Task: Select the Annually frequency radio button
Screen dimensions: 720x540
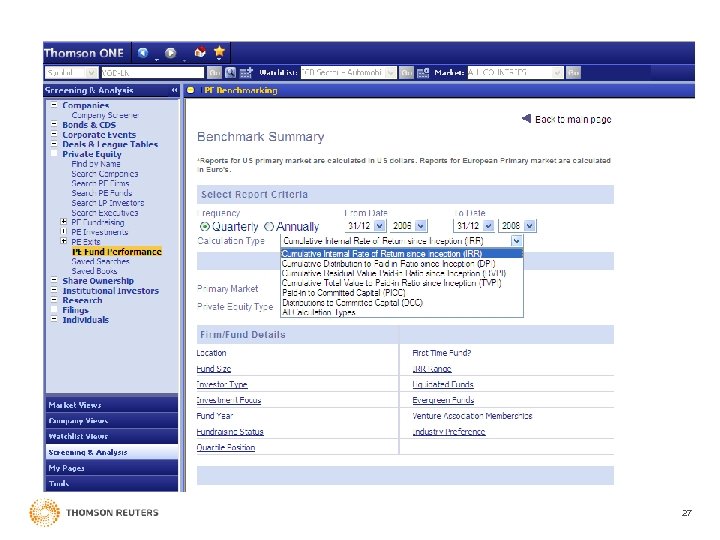Action: pos(269,226)
